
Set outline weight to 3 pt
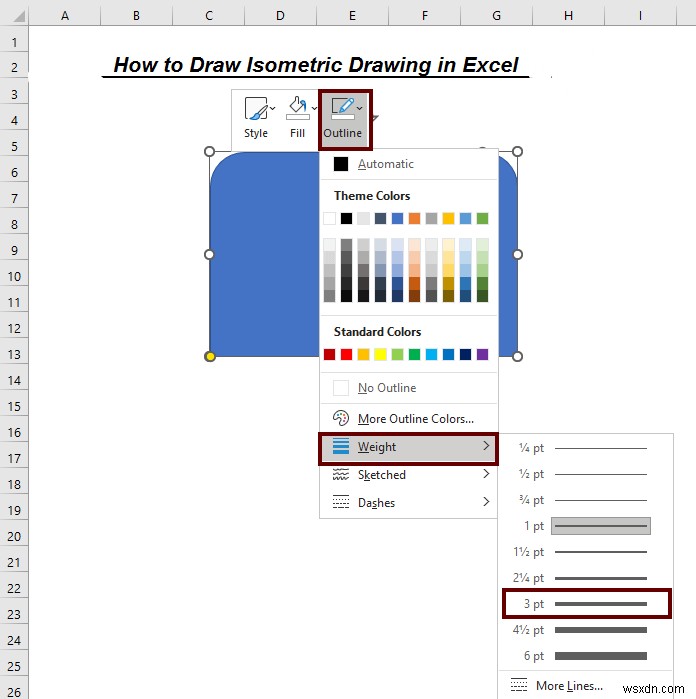pos(585,604)
